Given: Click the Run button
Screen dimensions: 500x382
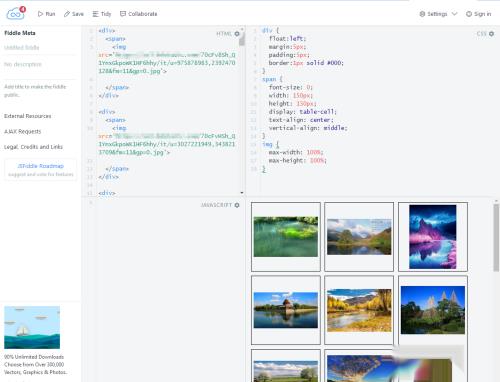Looking at the screenshot, I should pos(46,14).
